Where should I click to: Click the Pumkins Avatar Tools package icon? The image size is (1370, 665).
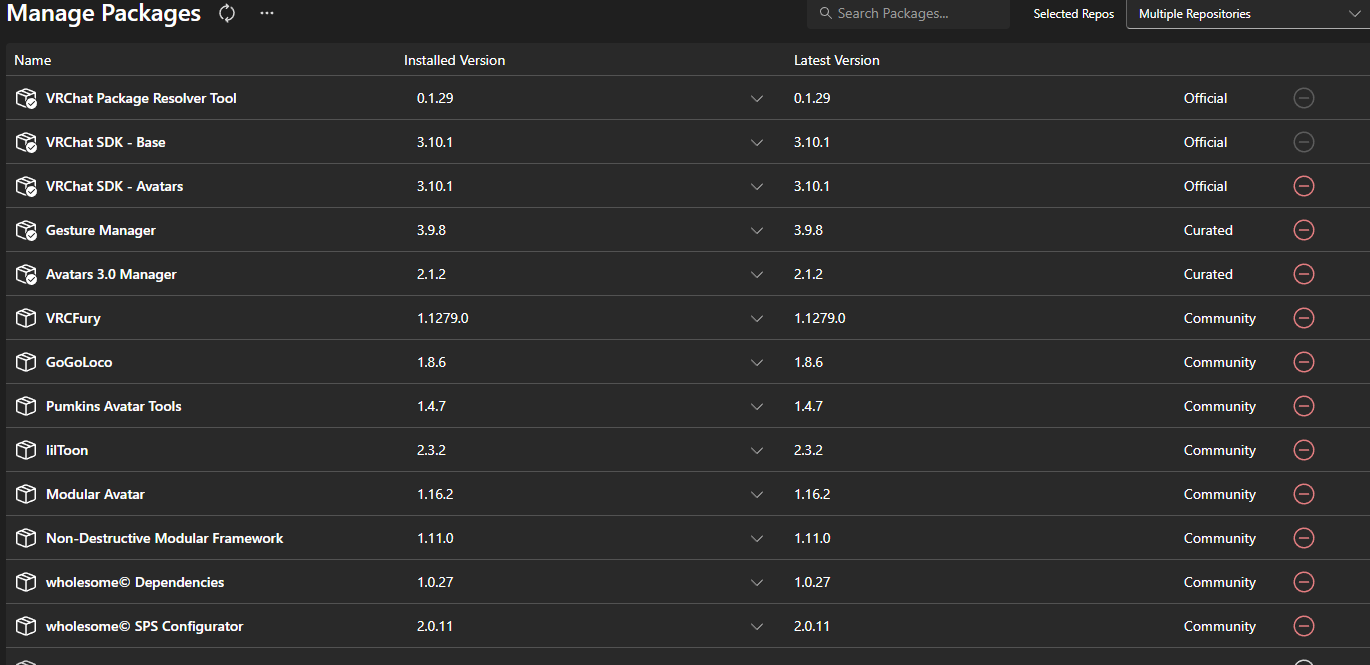pos(26,406)
